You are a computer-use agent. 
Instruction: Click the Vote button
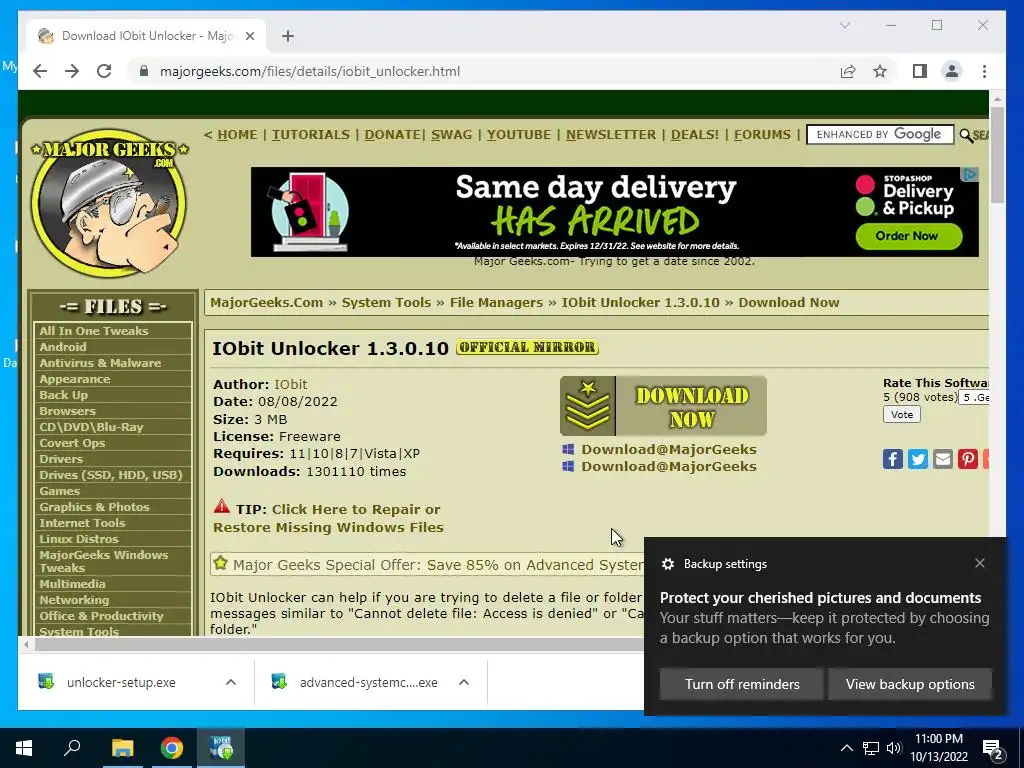pyautogui.click(x=902, y=414)
